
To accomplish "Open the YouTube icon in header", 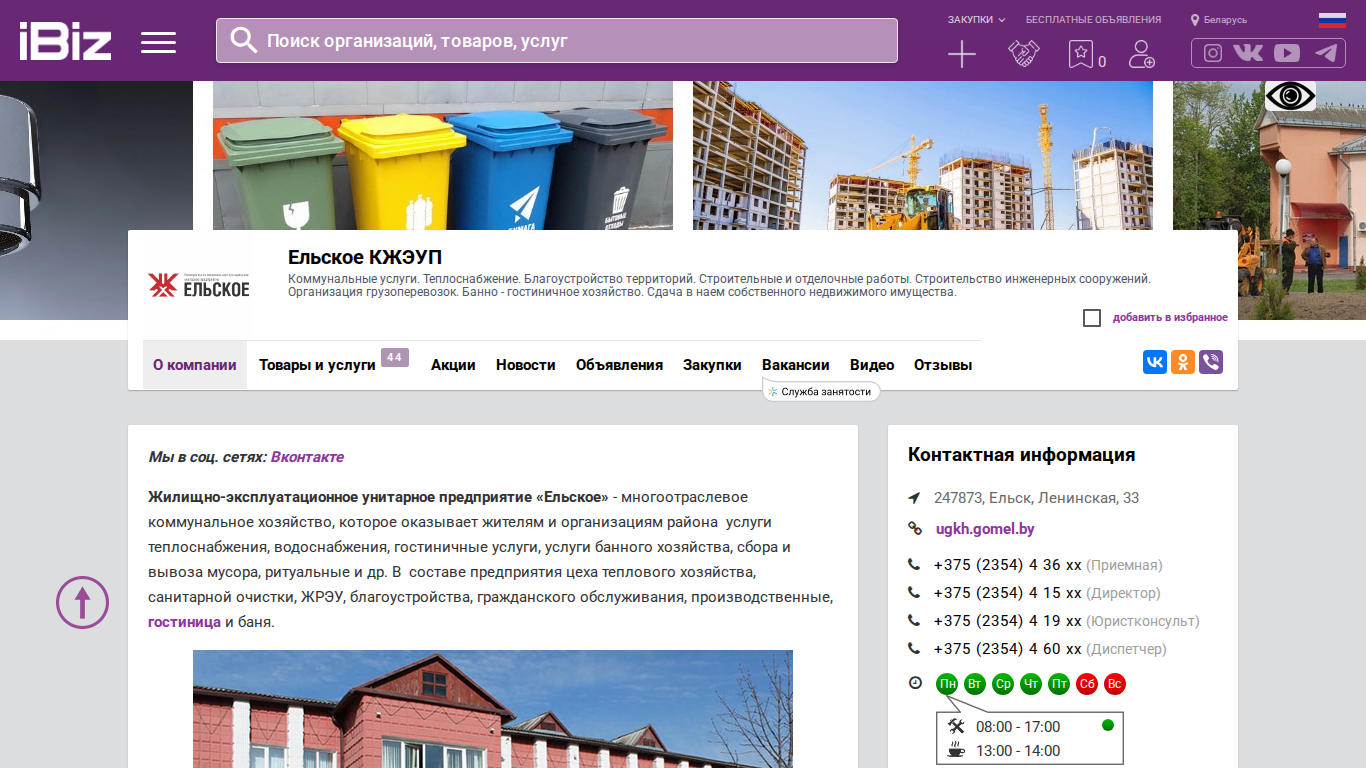I will click(1287, 54).
